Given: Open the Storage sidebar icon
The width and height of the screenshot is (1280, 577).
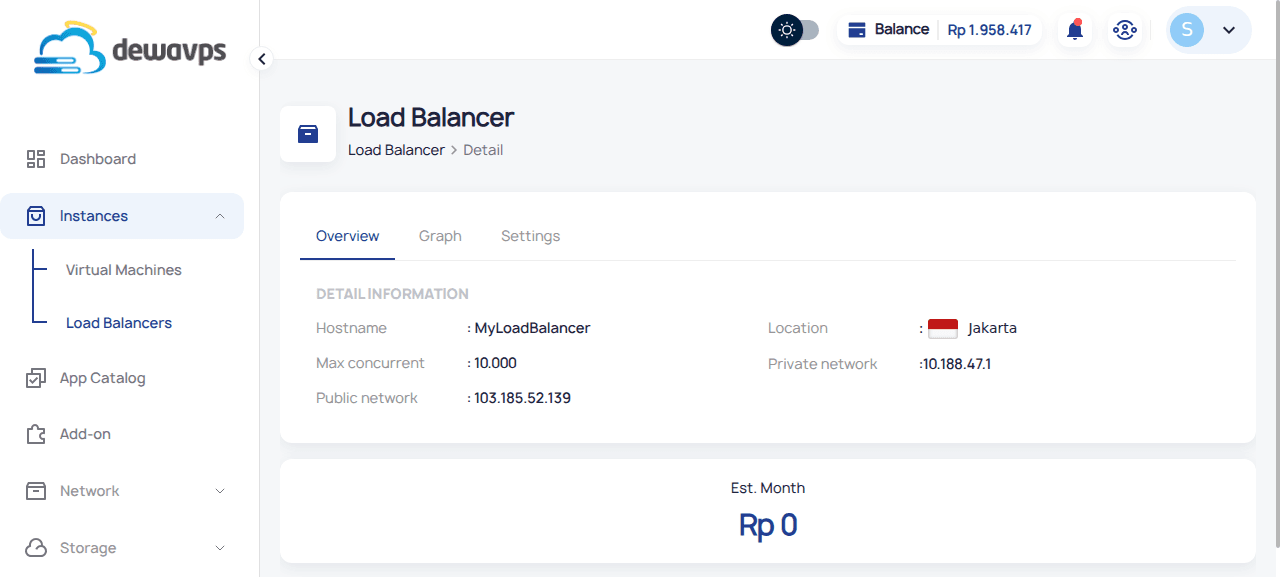Looking at the screenshot, I should click(36, 547).
